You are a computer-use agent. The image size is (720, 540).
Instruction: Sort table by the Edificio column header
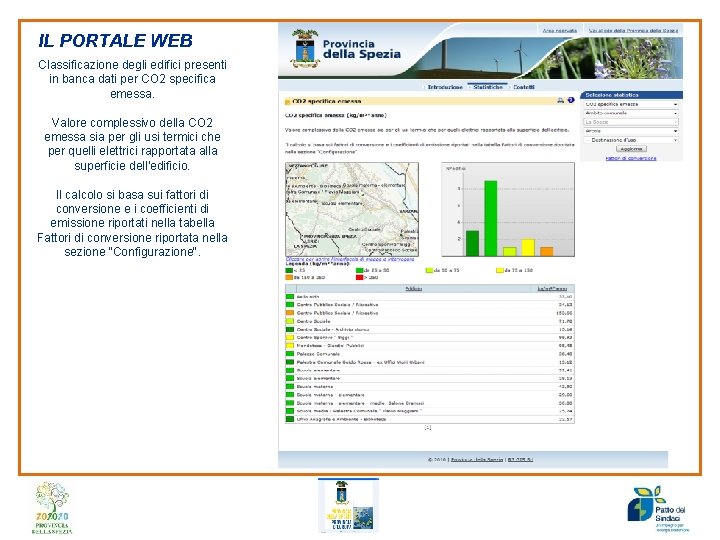point(414,288)
